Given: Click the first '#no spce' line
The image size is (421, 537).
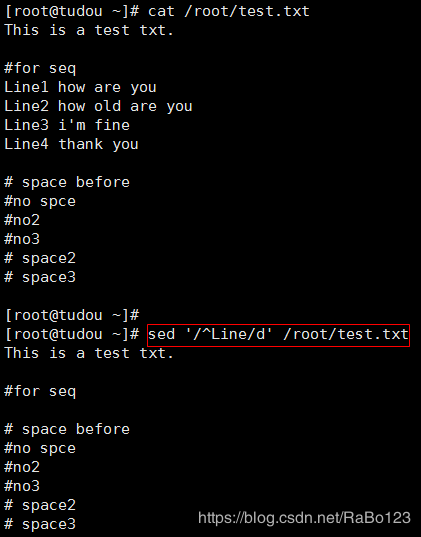Looking at the screenshot, I should point(40,201).
